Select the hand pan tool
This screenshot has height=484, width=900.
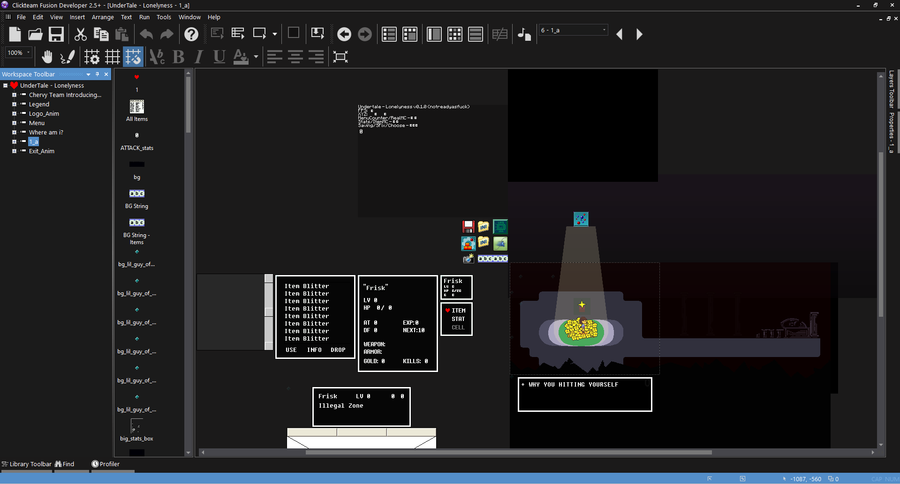coord(47,57)
